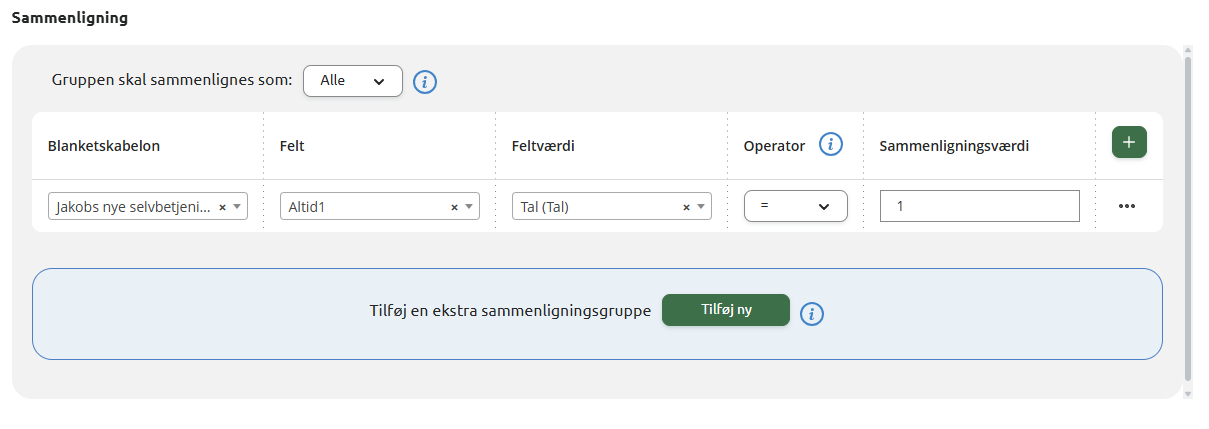
Task: Expand the Feltværdi dropdown arrow
Action: 701,207
